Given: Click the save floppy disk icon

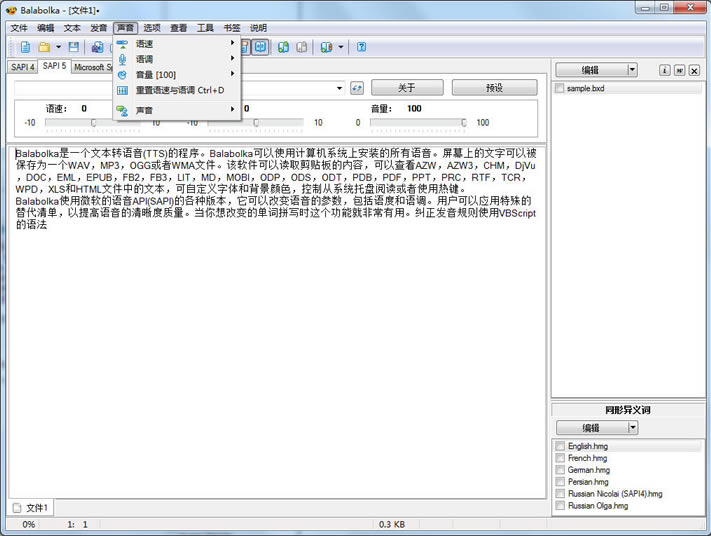Looking at the screenshot, I should pyautogui.click(x=74, y=47).
